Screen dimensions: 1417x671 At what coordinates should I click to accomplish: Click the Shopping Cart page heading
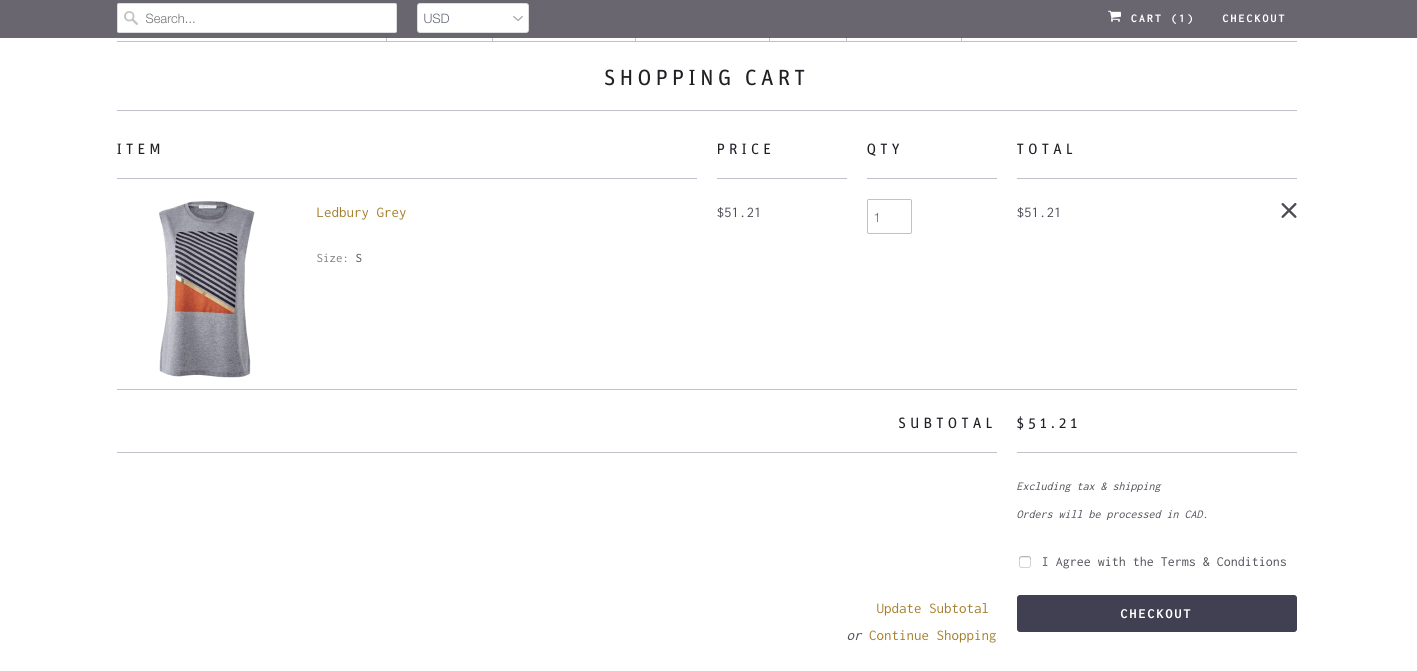(x=706, y=78)
